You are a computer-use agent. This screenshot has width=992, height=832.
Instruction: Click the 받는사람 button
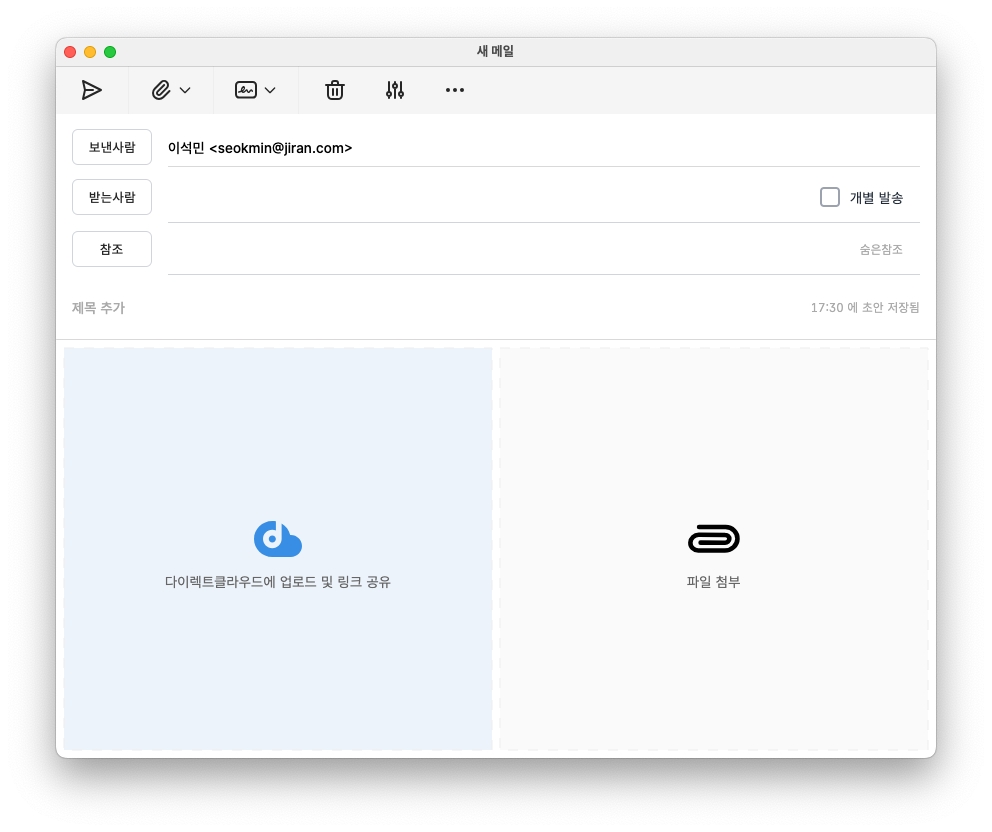tap(112, 197)
